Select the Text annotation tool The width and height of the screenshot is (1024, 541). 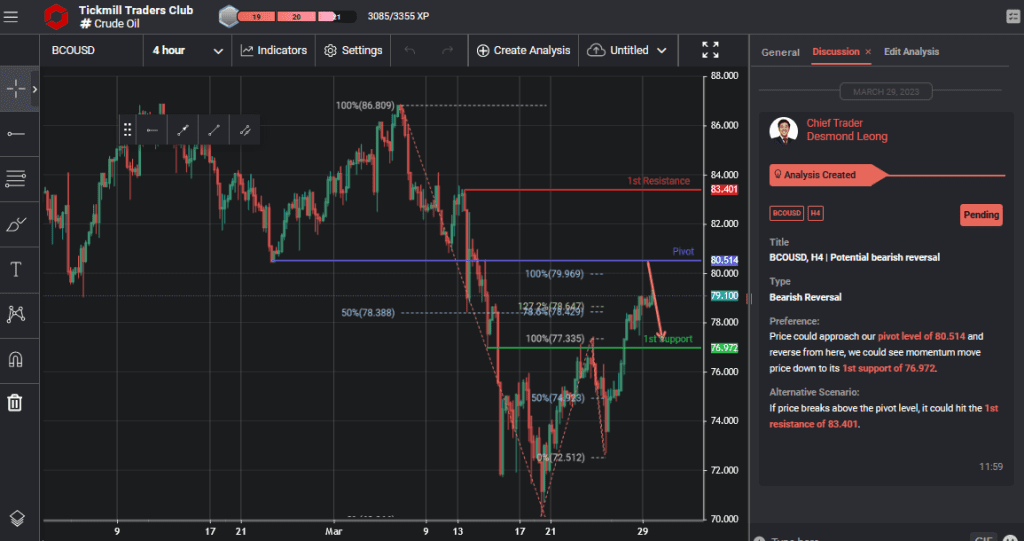pyautogui.click(x=16, y=269)
